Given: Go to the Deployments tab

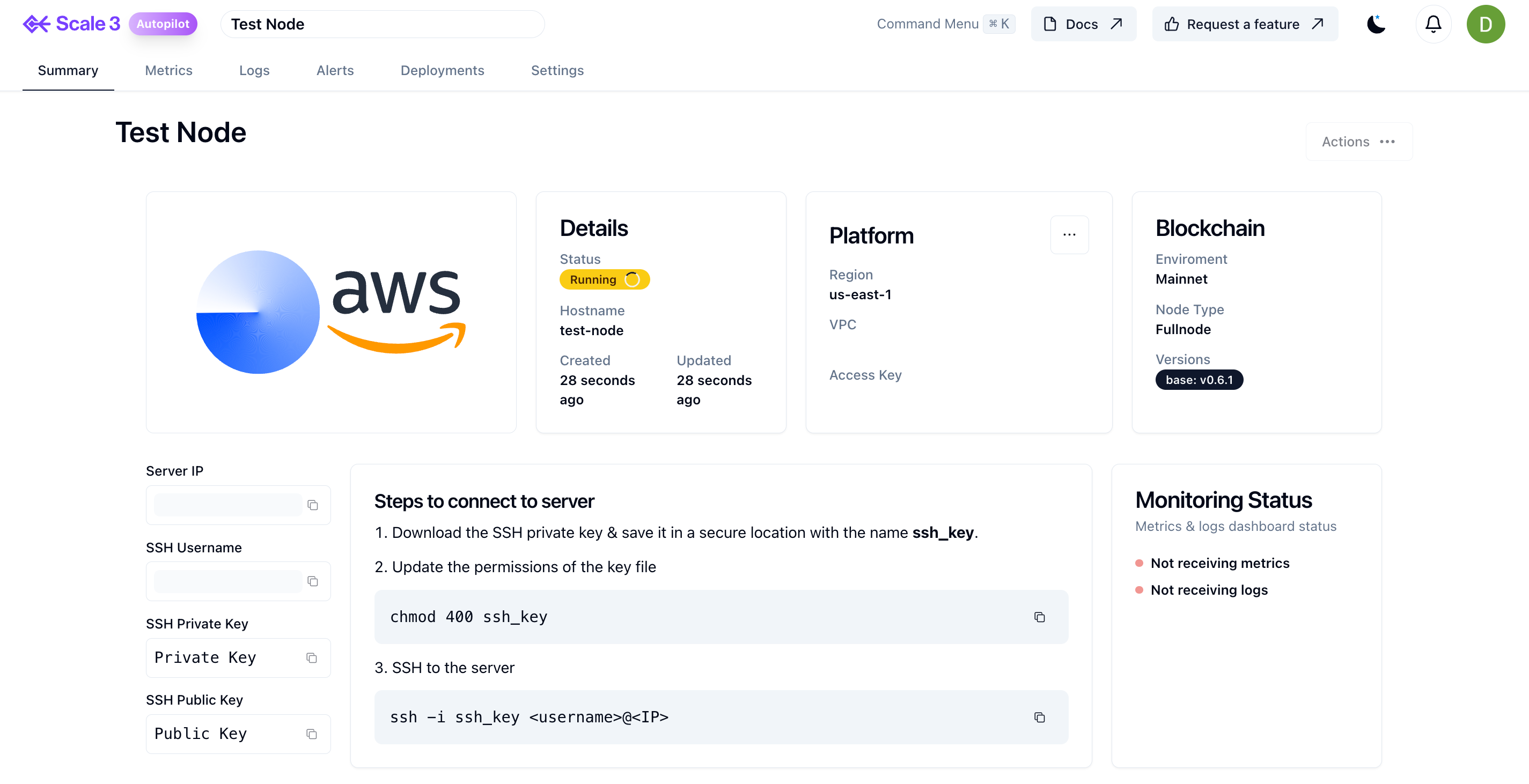Looking at the screenshot, I should (442, 70).
